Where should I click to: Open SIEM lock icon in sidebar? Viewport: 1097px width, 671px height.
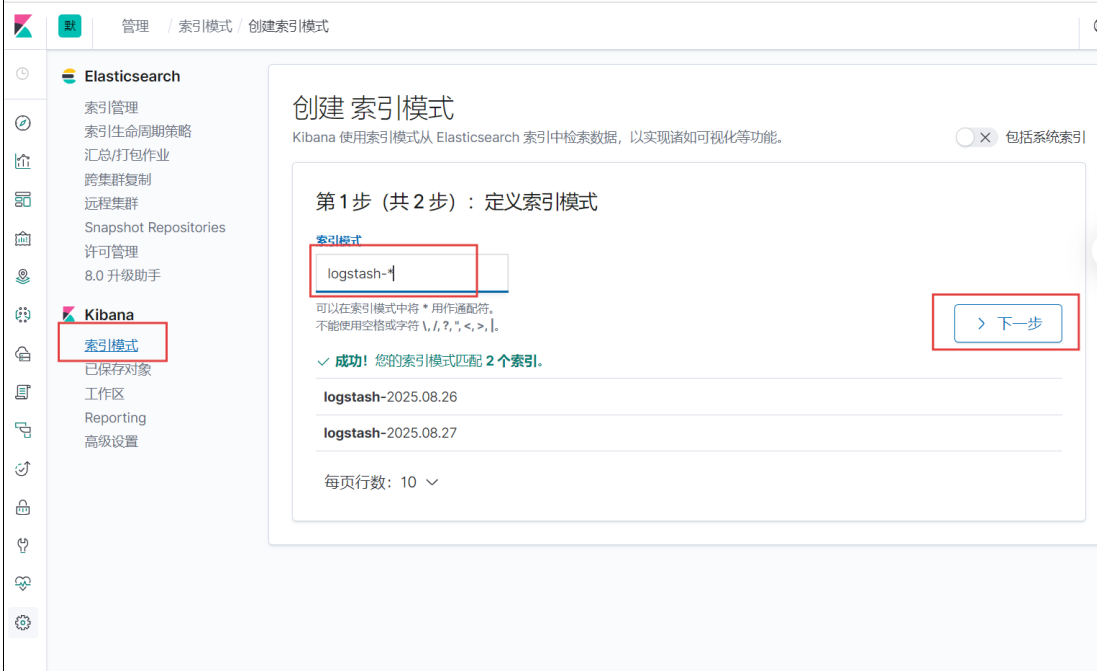pos(22,507)
